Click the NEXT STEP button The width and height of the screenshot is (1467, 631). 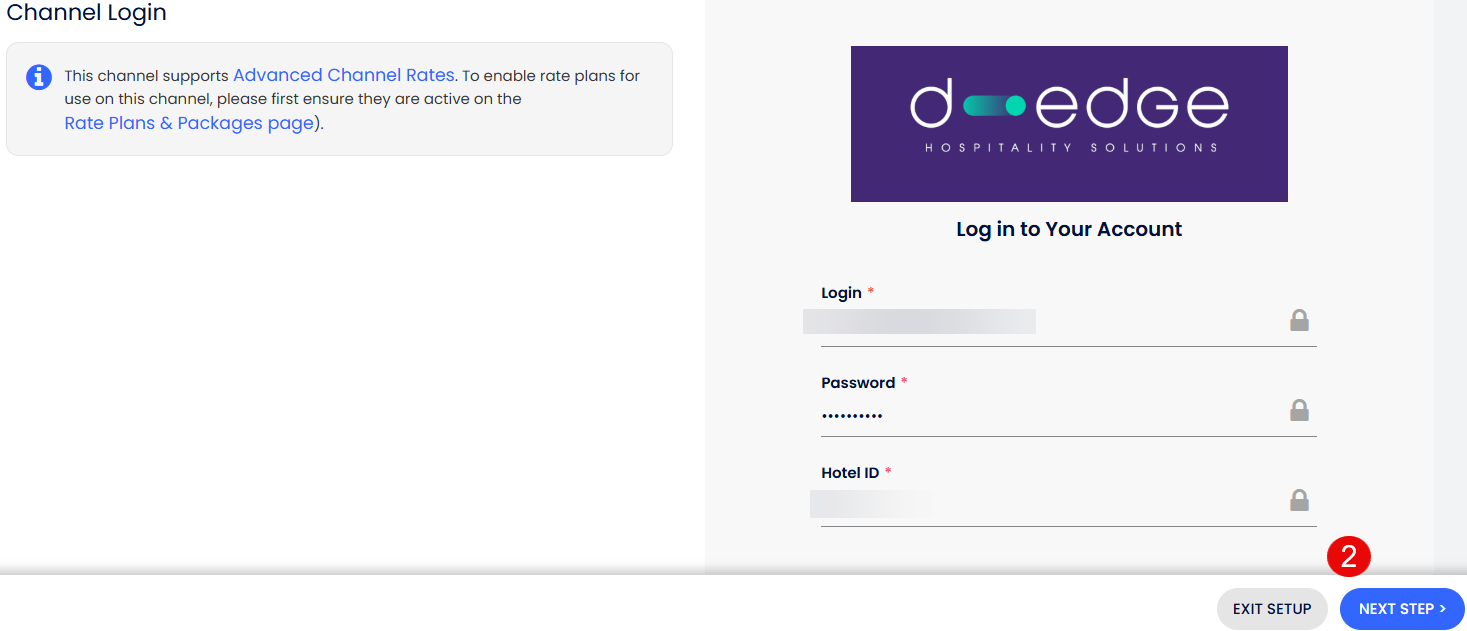(x=1402, y=609)
